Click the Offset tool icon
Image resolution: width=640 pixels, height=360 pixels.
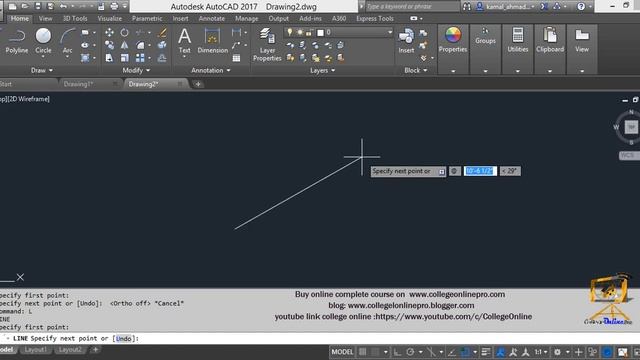tap(162, 58)
